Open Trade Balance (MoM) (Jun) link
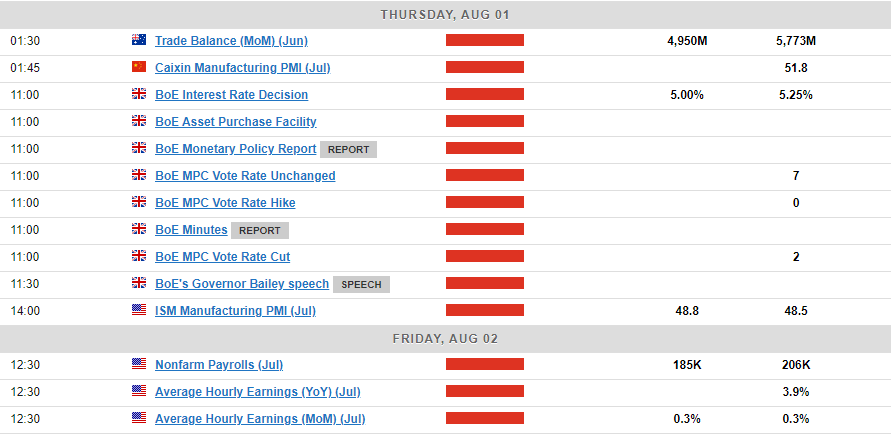This screenshot has height=435, width=892. click(231, 41)
